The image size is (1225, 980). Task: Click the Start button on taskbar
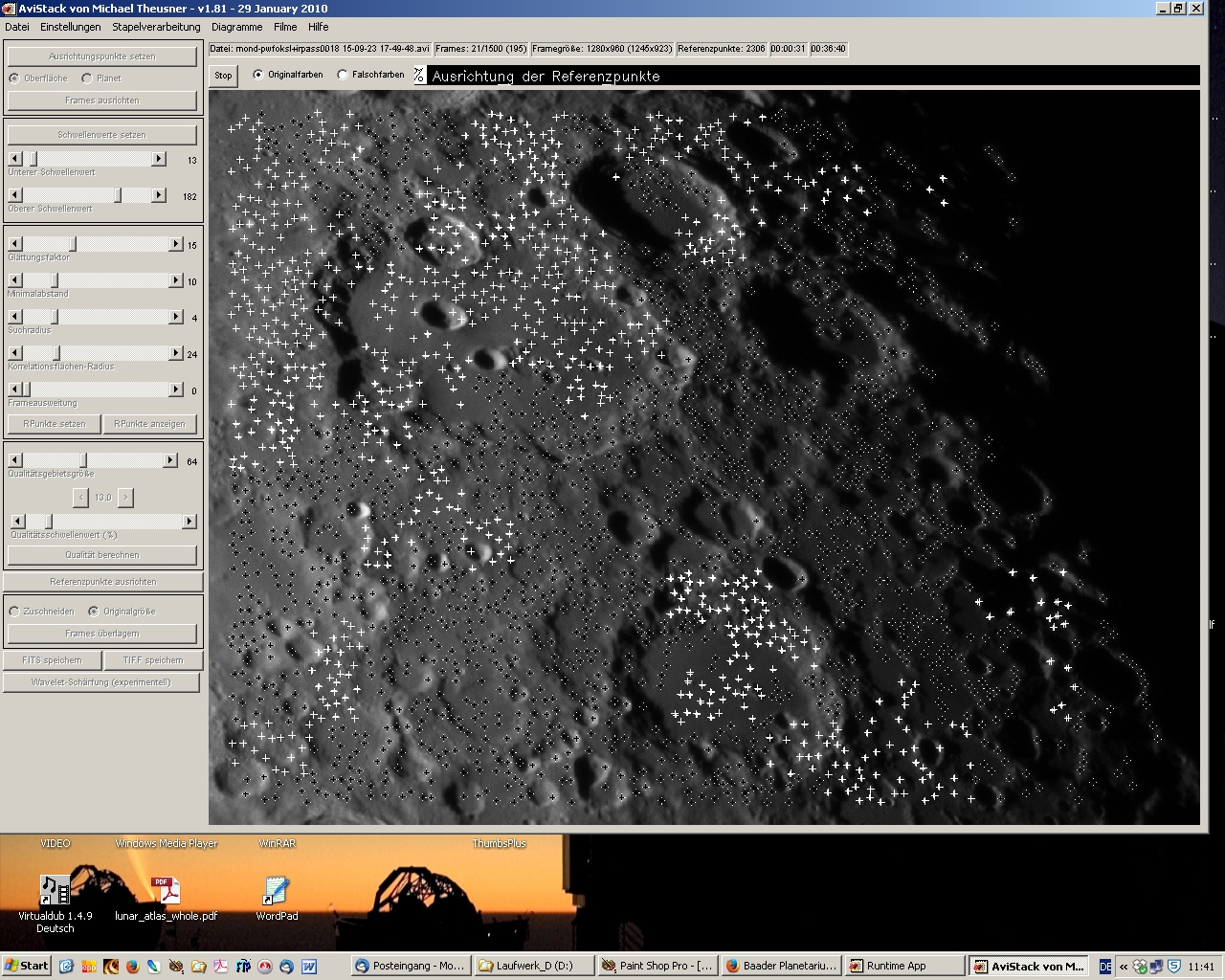click(27, 966)
